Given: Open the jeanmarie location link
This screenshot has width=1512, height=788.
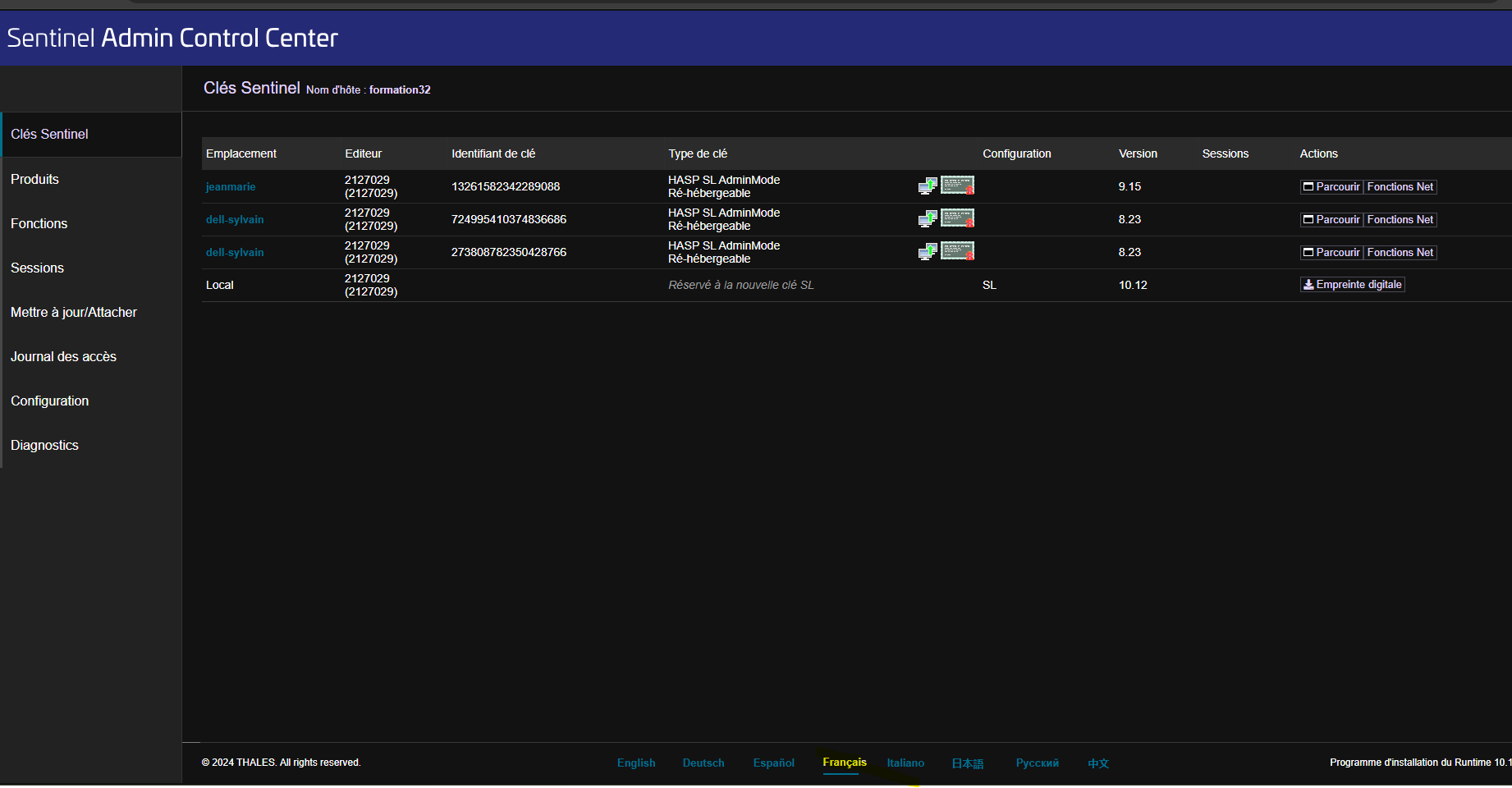Looking at the screenshot, I should [x=231, y=187].
